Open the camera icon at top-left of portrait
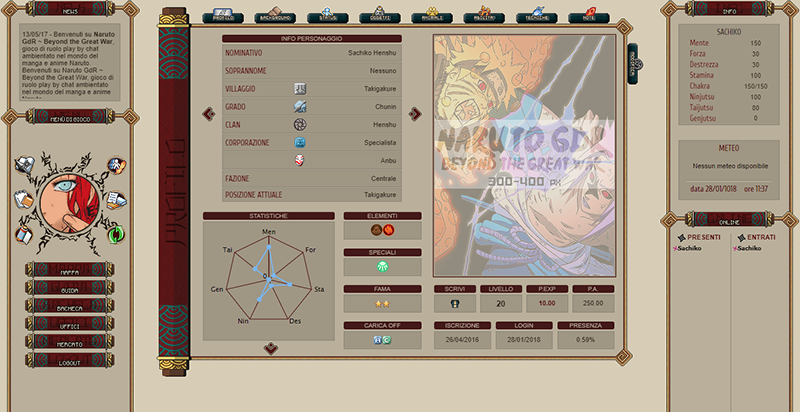The image size is (800, 412). coord(24,165)
